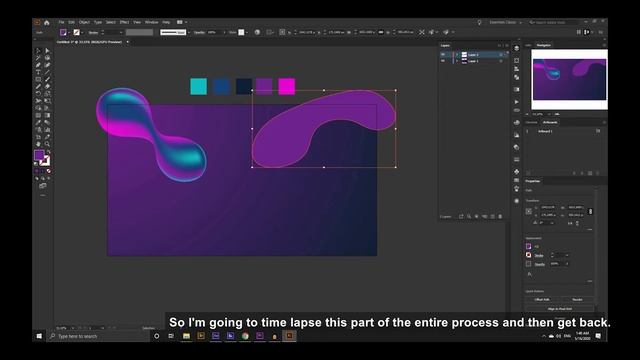Click the Fill swatch in the Properties panel Appearance section
The image size is (640, 360).
(x=529, y=247)
